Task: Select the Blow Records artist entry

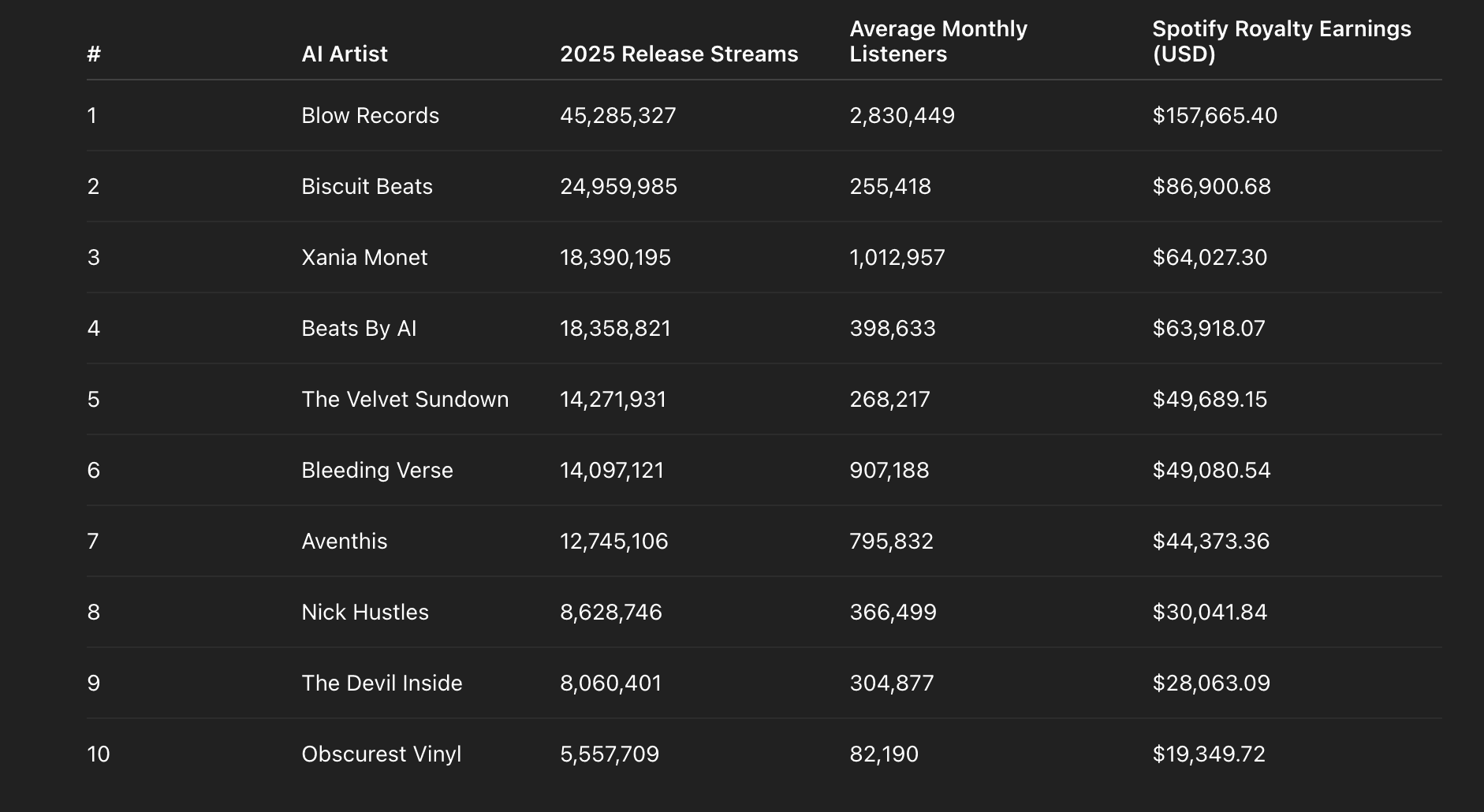Action: point(371,115)
